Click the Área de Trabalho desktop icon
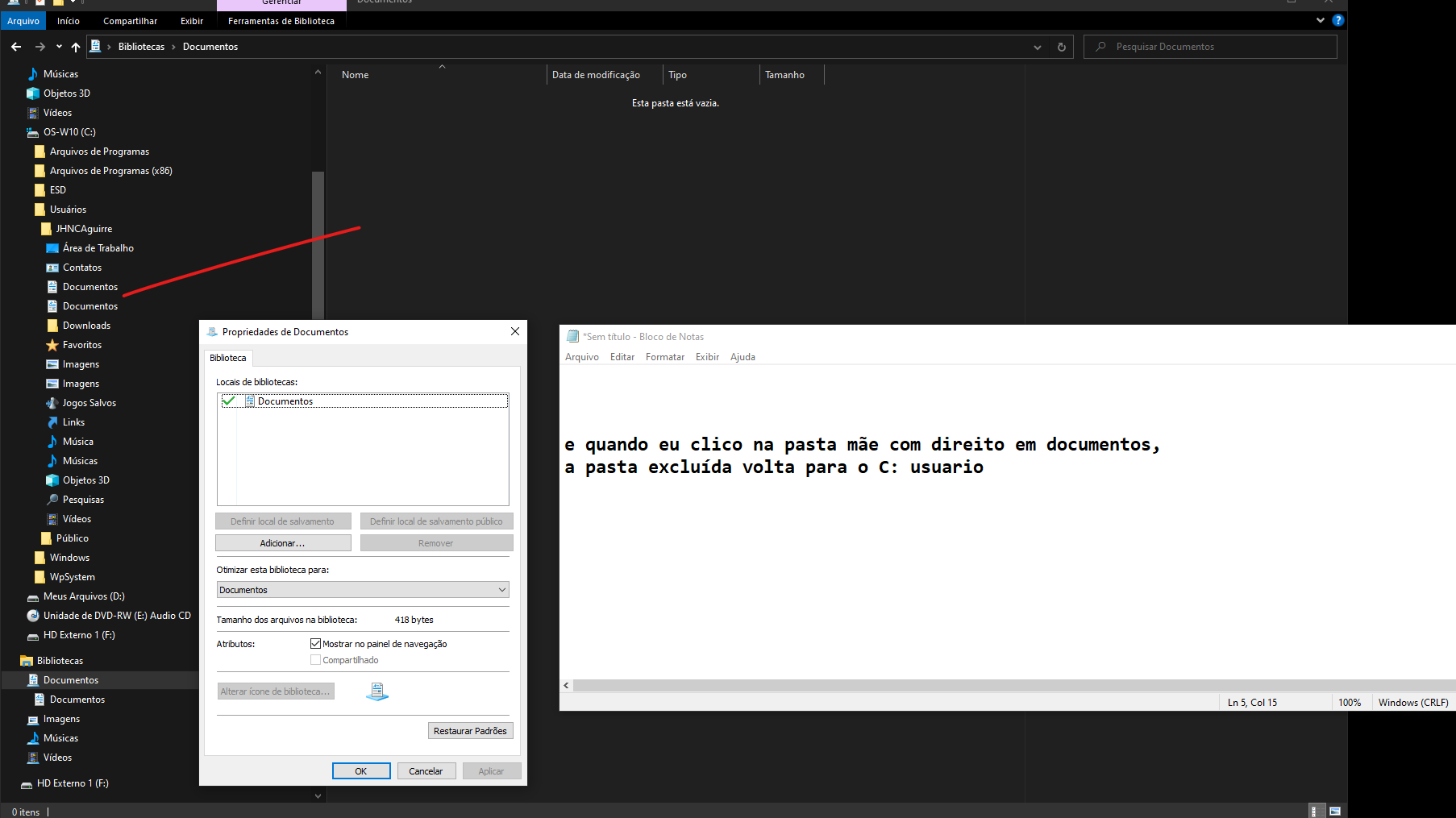 [52, 248]
